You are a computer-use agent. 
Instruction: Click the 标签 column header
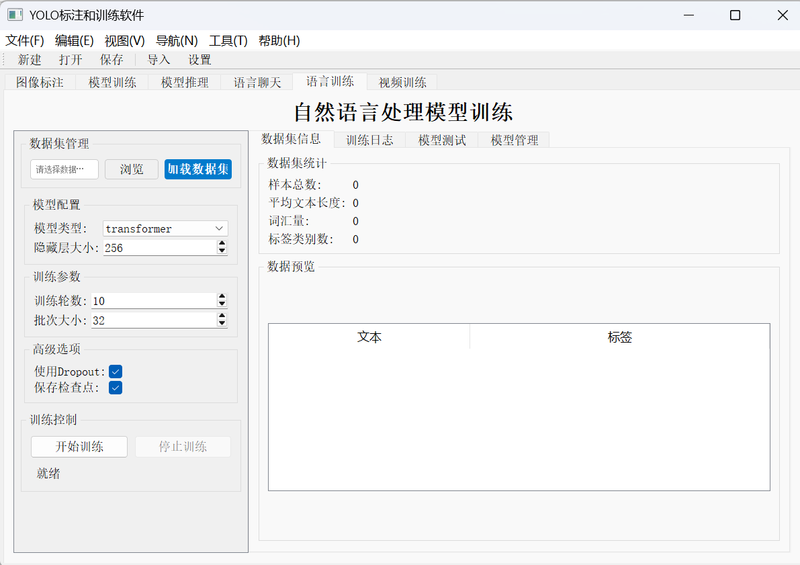[x=619, y=337]
